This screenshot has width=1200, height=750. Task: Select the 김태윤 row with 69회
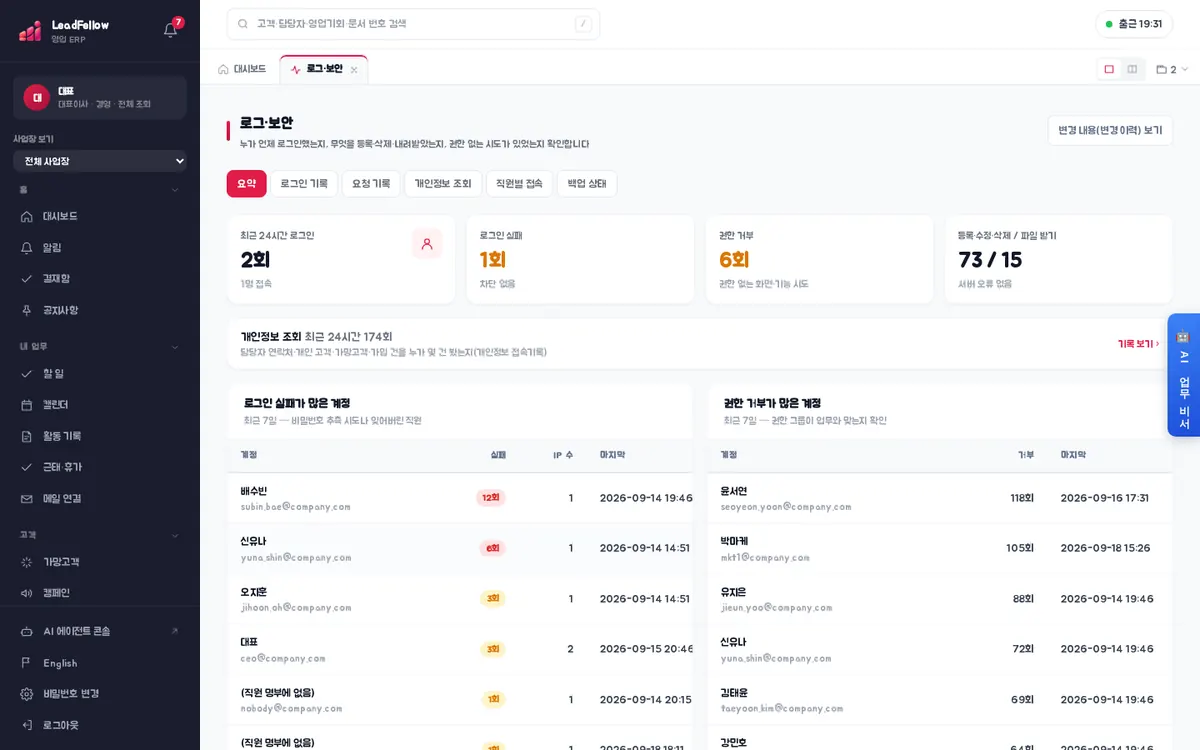point(939,700)
